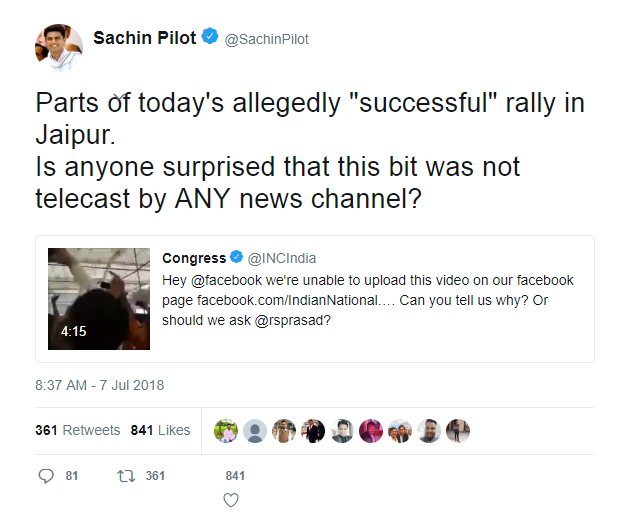The height and width of the screenshot is (514, 625).
Task: Click first liker avatar in row
Action: pyautogui.click(x=226, y=431)
